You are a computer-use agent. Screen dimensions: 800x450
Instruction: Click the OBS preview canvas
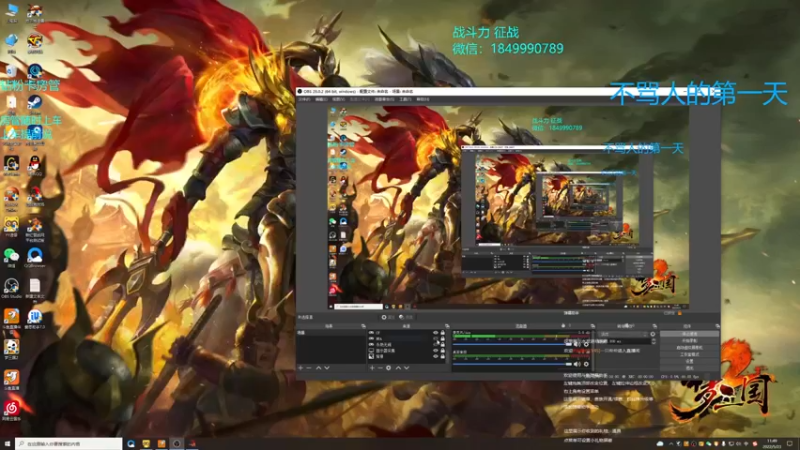coord(508,207)
